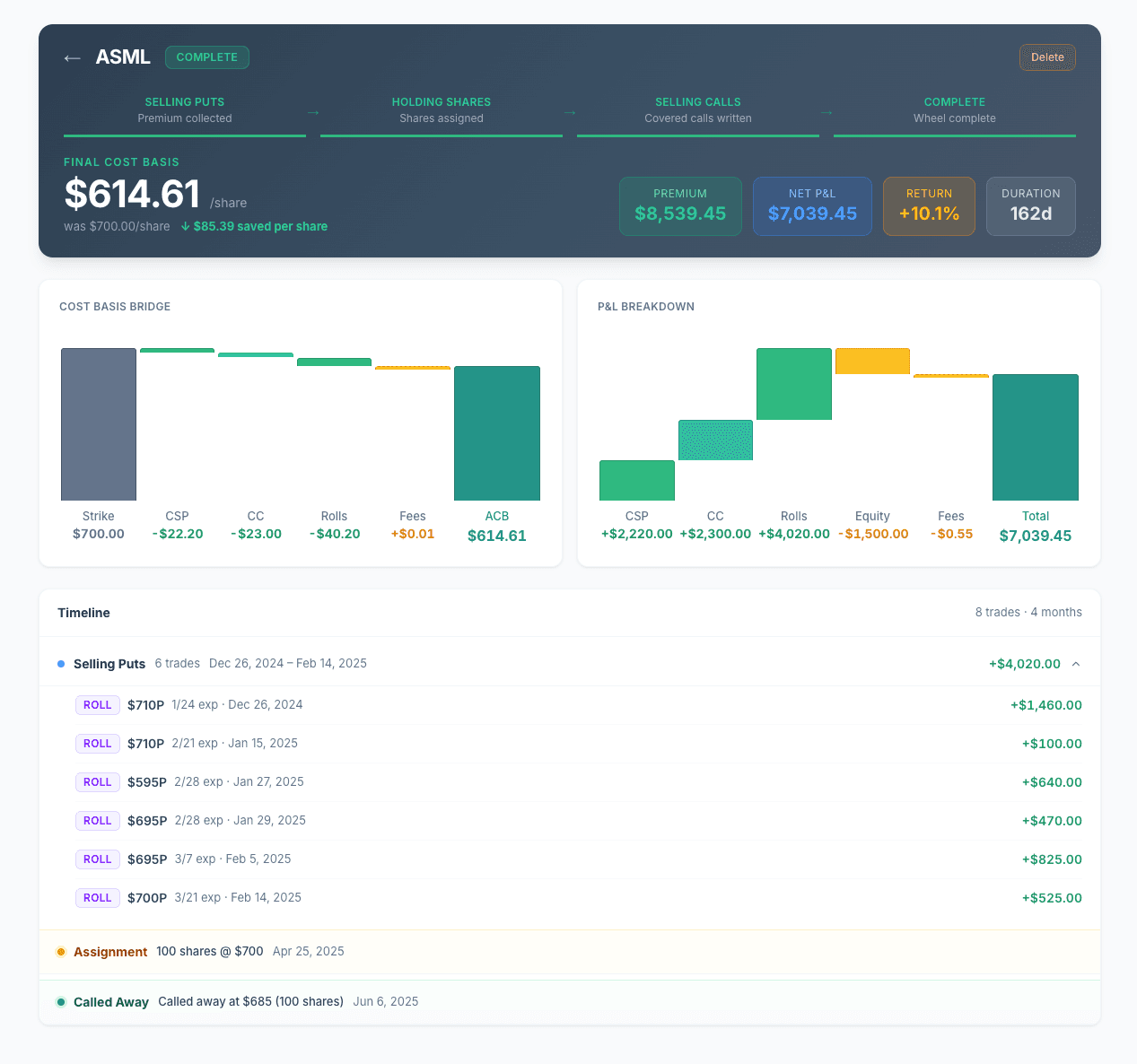Click the blue dot beside Selling Puts
The height and width of the screenshot is (1064, 1137).
pos(61,664)
